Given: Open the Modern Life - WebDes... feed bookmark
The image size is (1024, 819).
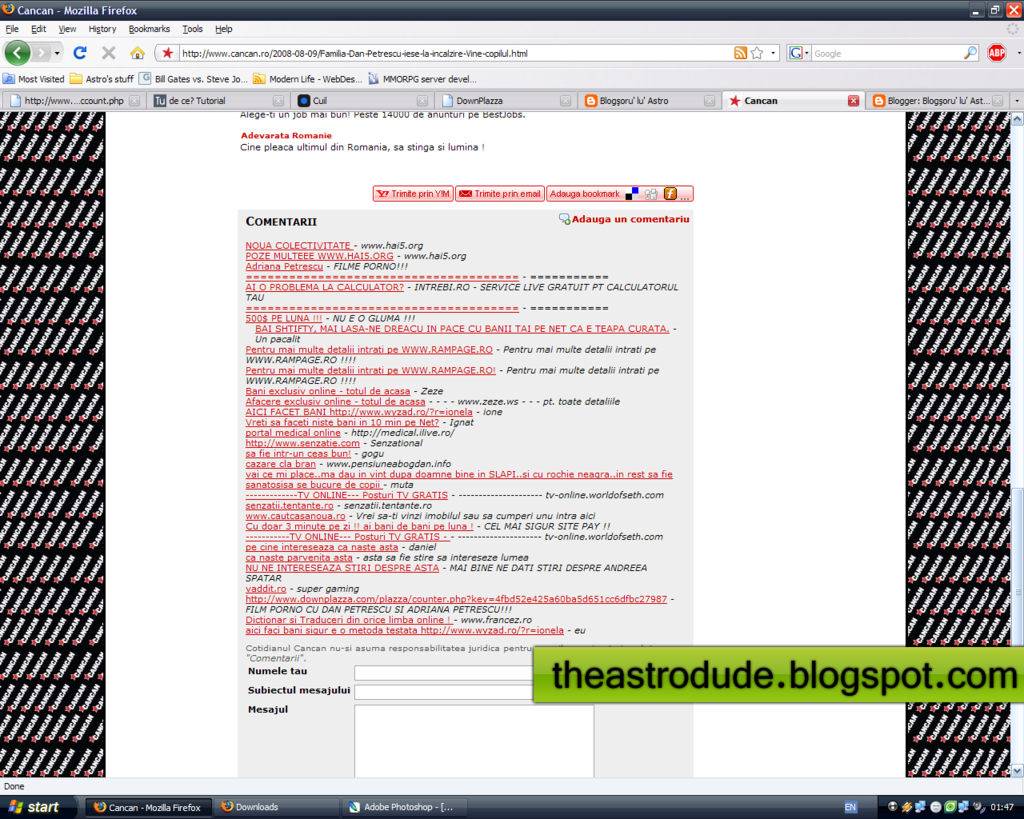Looking at the screenshot, I should (x=308, y=79).
